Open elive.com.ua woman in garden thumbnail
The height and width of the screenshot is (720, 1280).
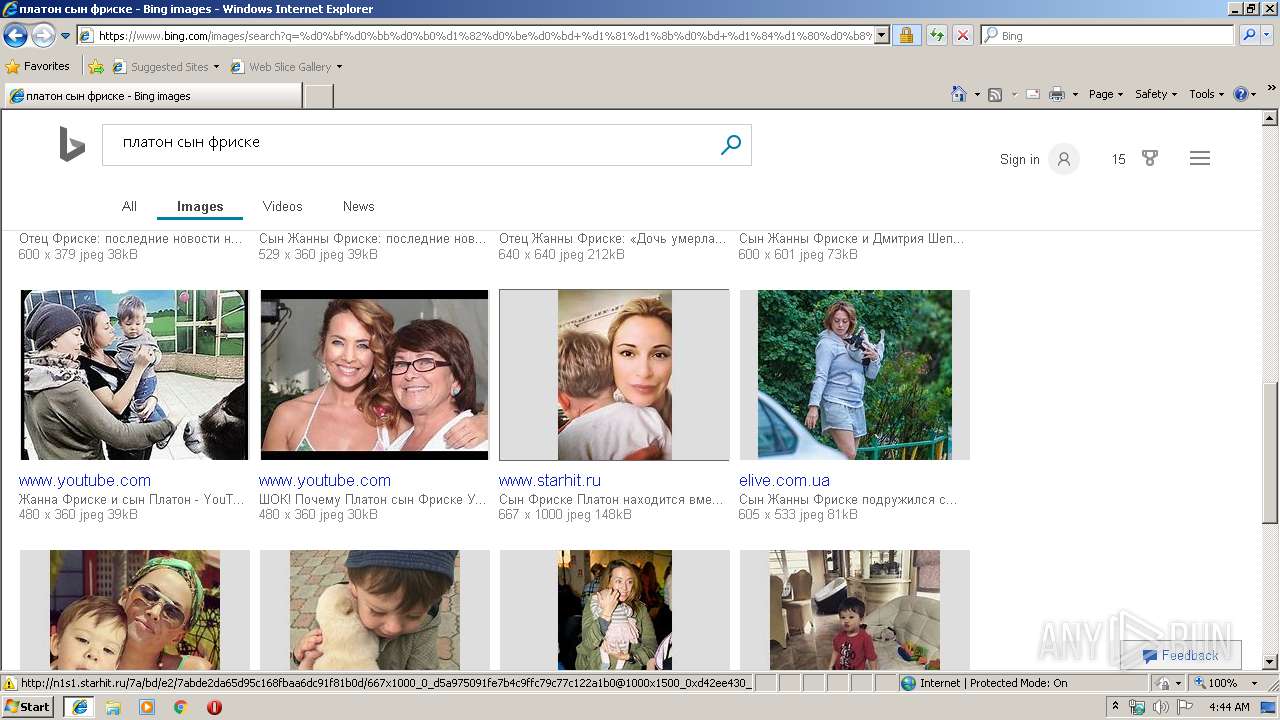click(854, 375)
